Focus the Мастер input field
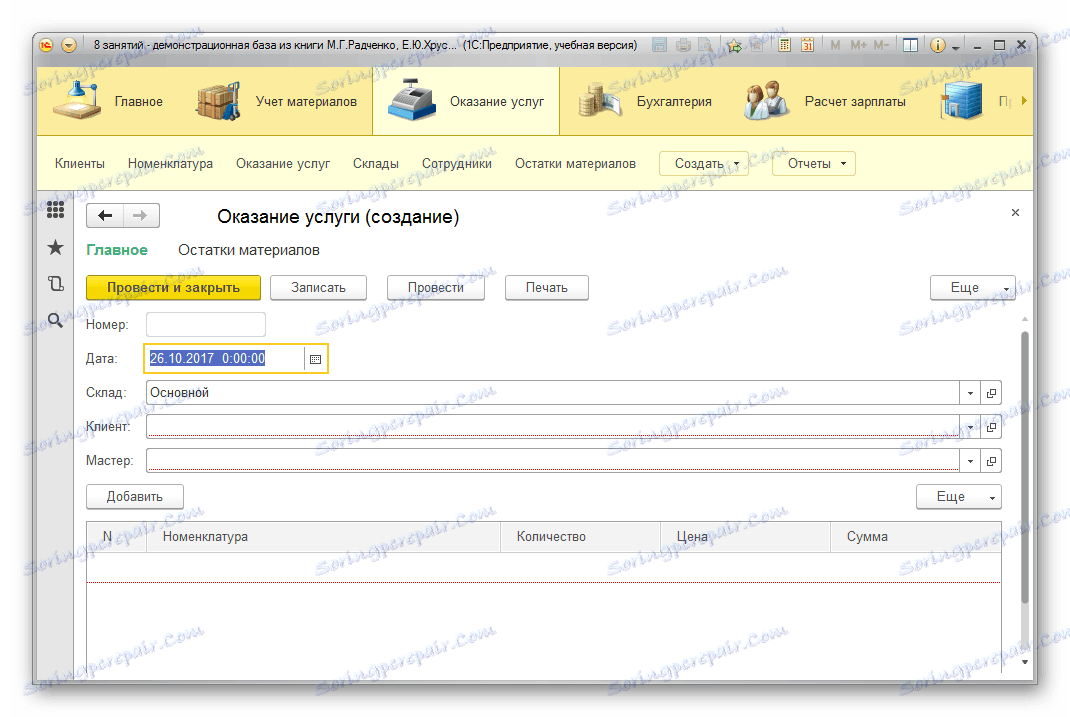1070x717 pixels. 553,461
